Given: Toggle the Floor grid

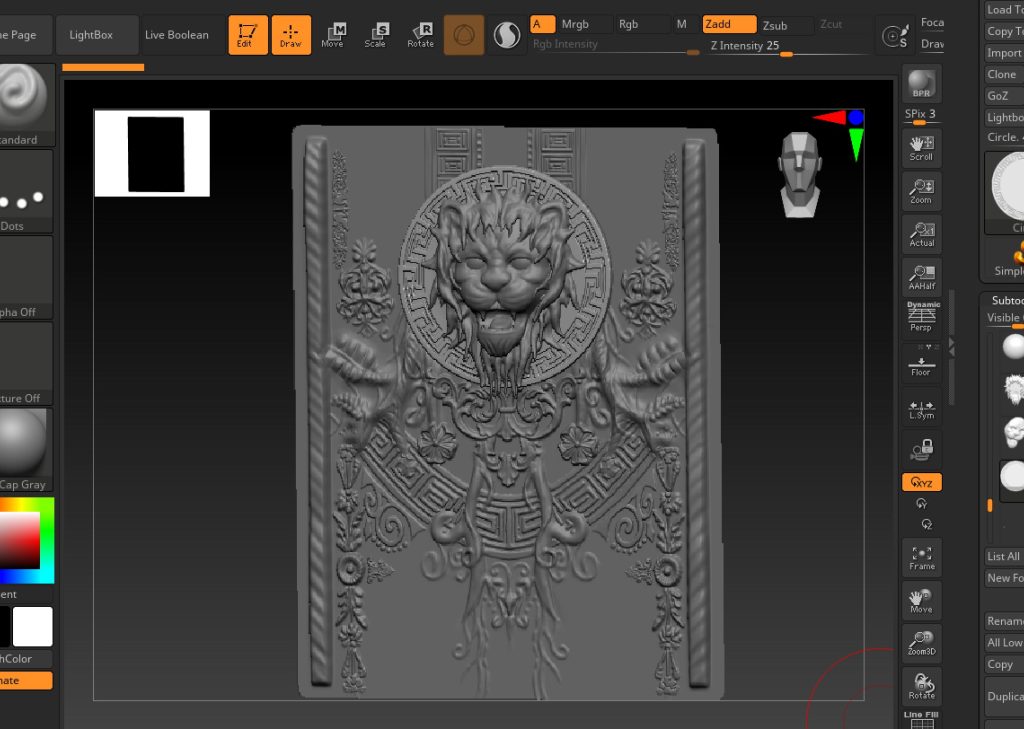Looking at the screenshot, I should click(x=921, y=363).
